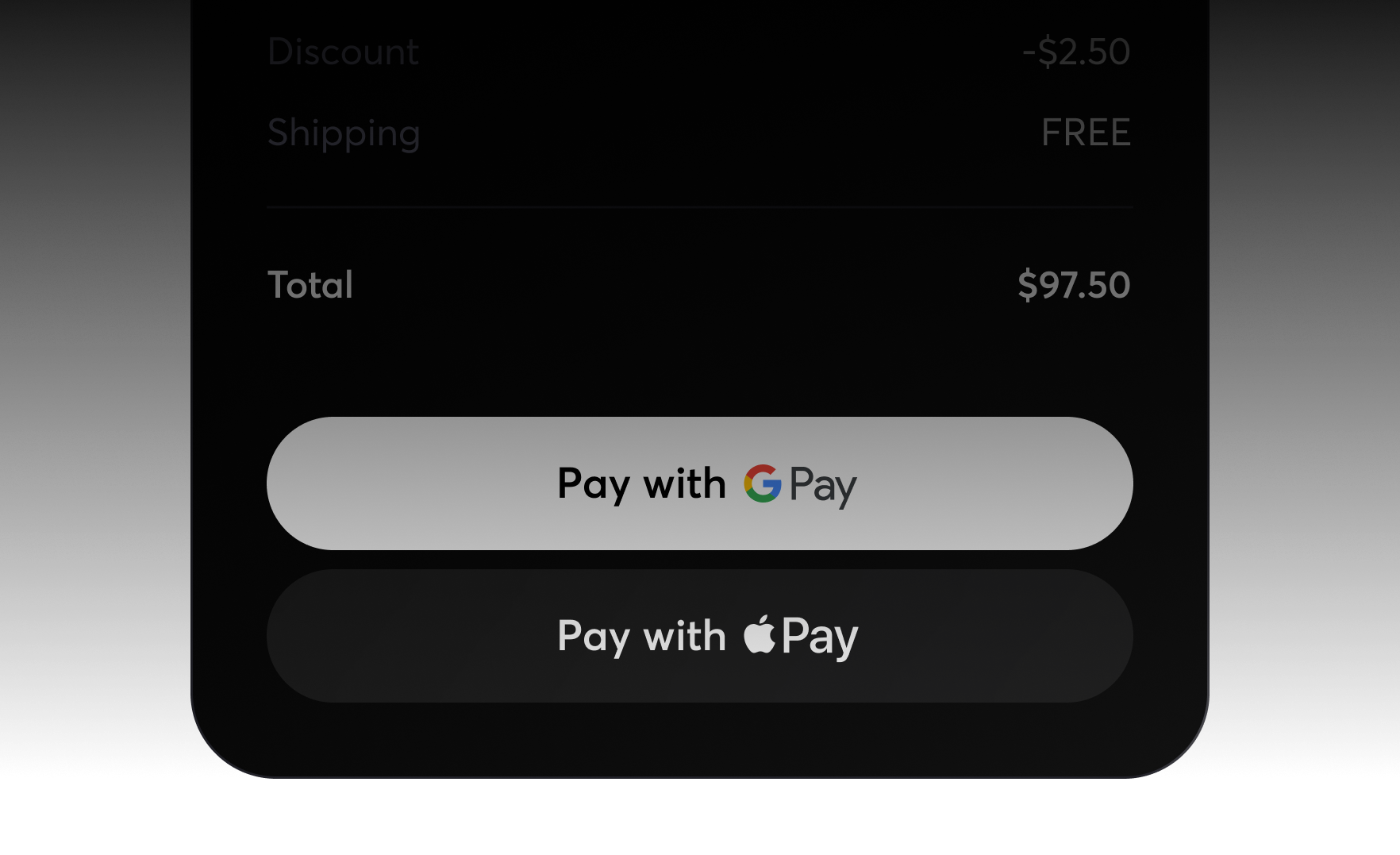Click dark card area below Apple Pay button

(x=700, y=738)
